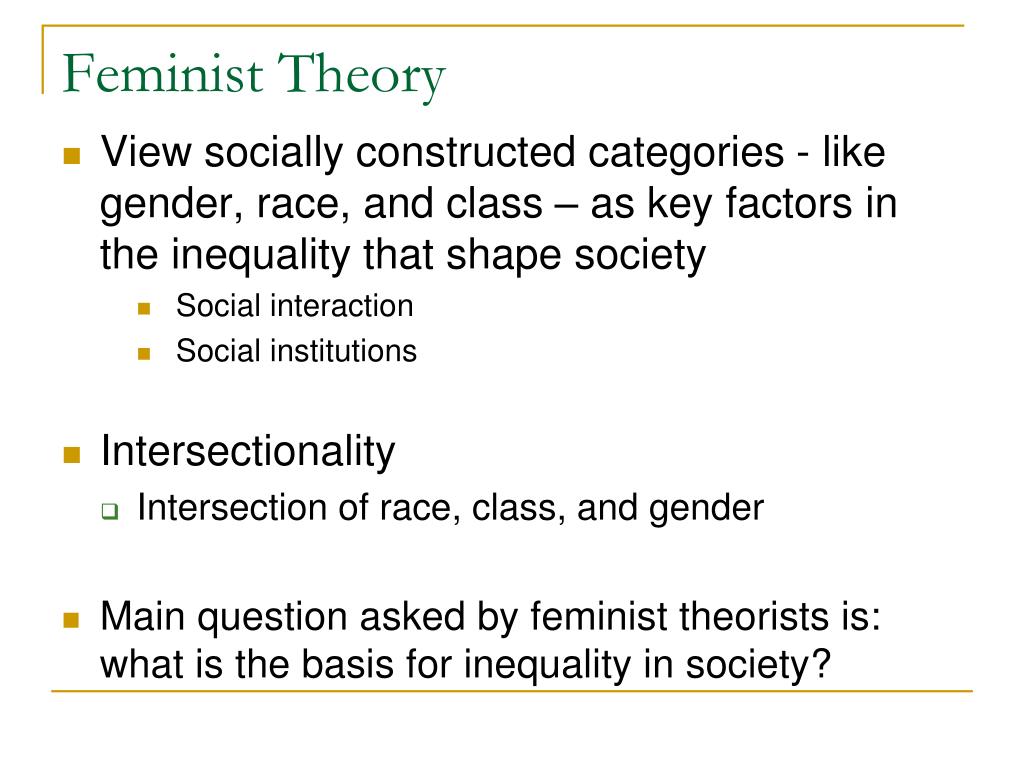Select the gold bullet beside Main question
1024x768 pixels.
coord(72,619)
